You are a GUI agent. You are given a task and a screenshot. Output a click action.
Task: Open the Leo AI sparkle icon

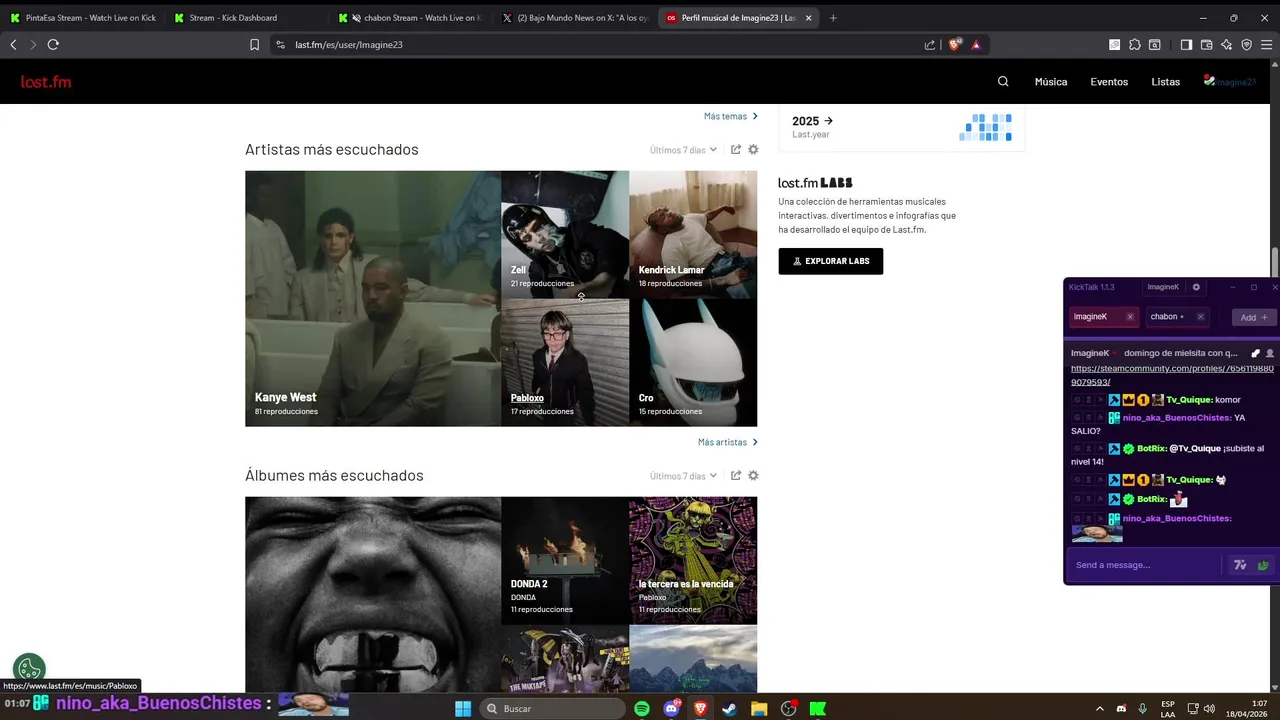point(1226,45)
